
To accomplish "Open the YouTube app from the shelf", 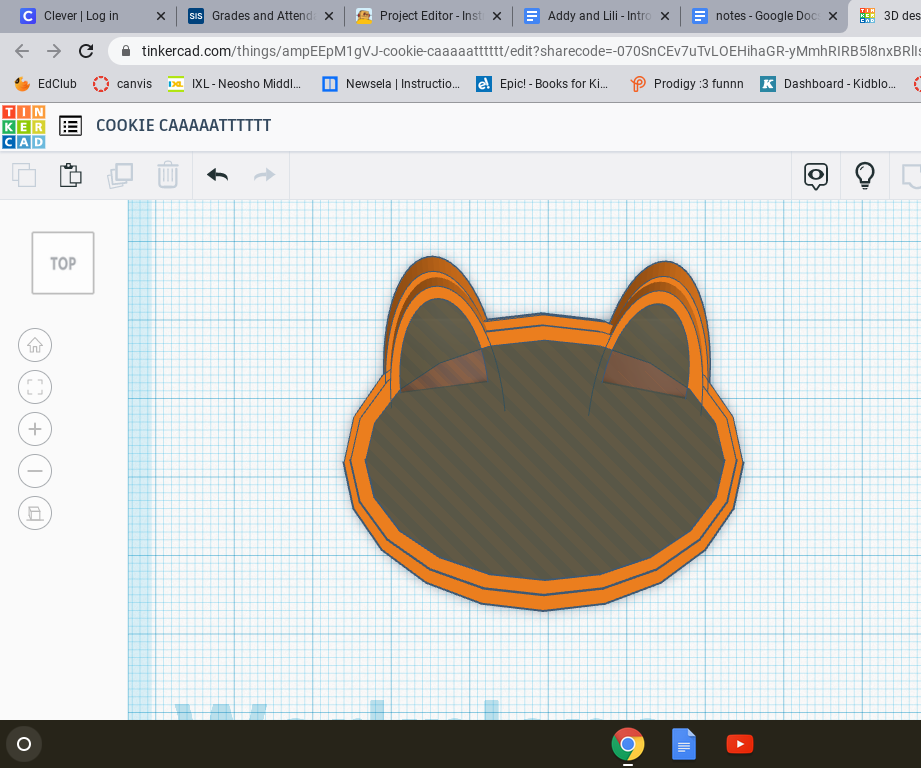I will click(739, 744).
